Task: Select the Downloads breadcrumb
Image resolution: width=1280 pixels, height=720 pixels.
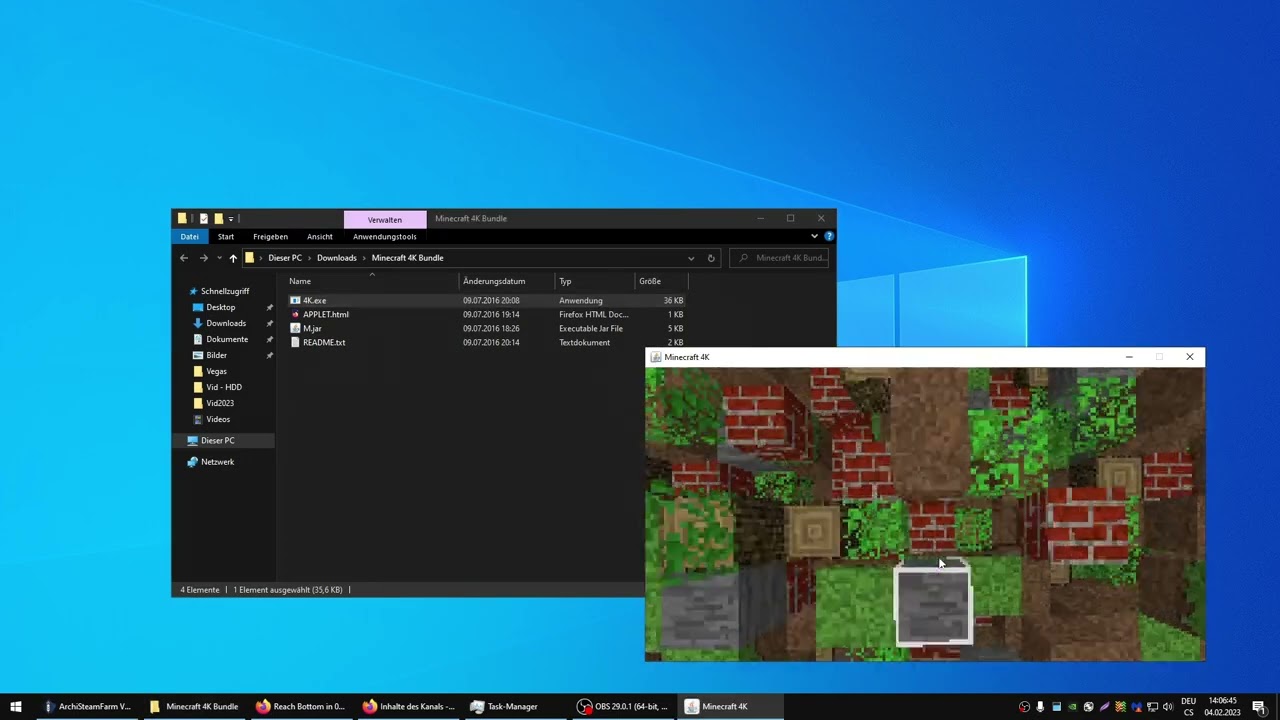Action: pos(337,258)
